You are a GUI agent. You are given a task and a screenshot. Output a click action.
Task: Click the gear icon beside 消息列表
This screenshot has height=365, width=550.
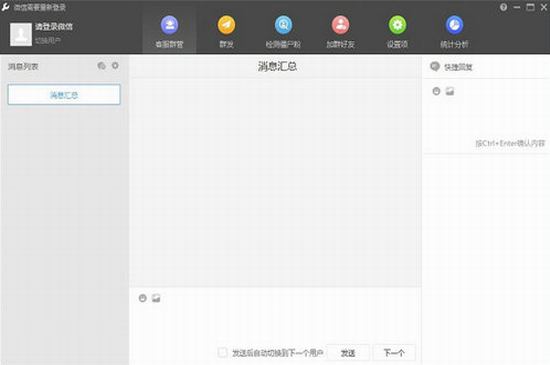click(x=115, y=66)
